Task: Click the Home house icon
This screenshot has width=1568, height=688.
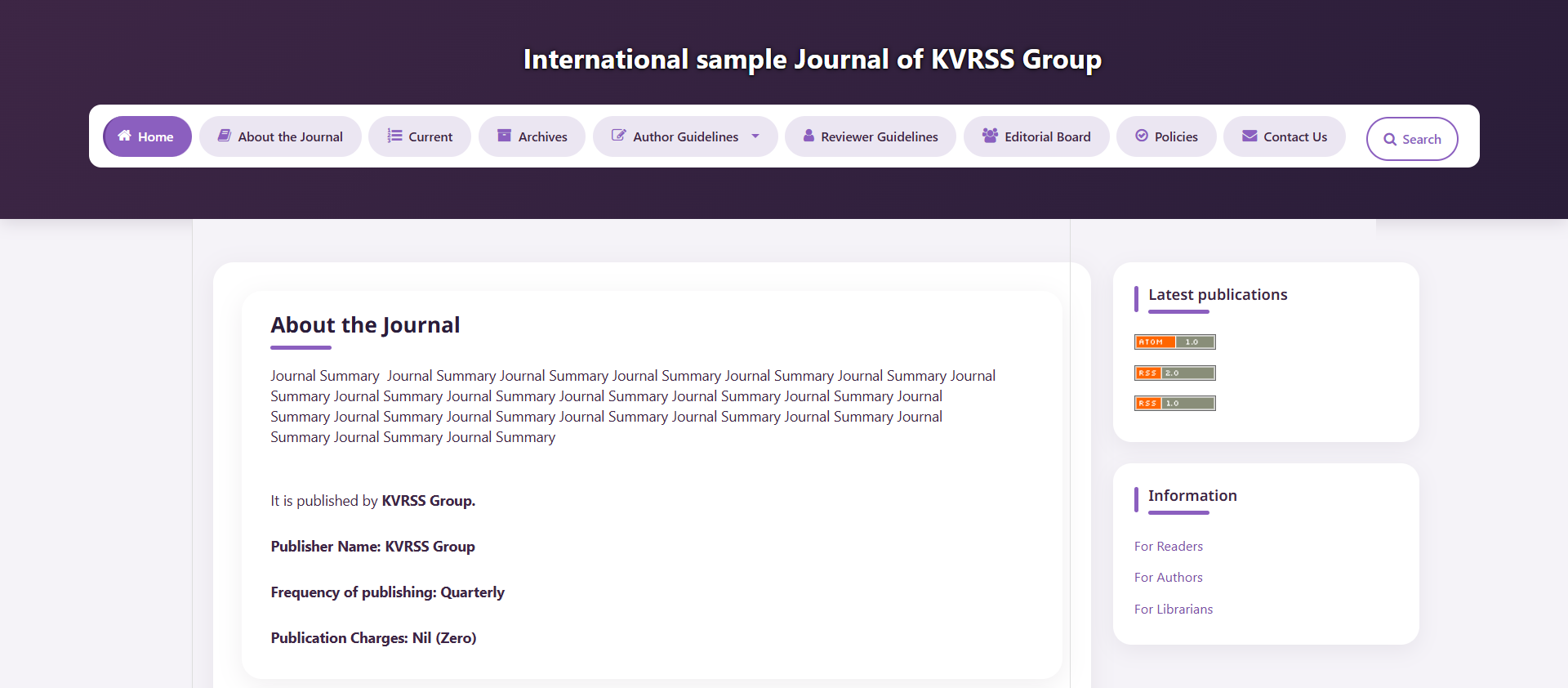Action: tap(124, 136)
